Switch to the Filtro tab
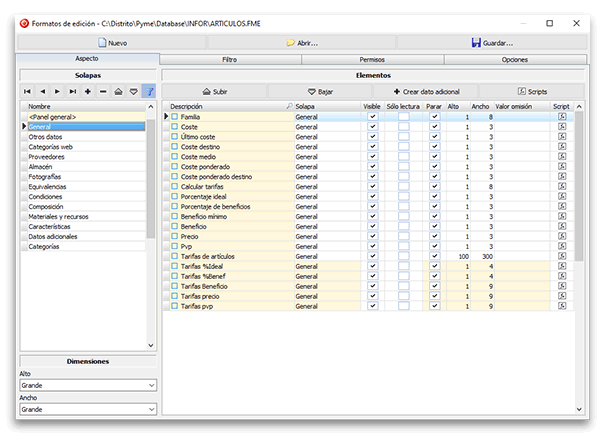600x439 pixels. [x=230, y=60]
